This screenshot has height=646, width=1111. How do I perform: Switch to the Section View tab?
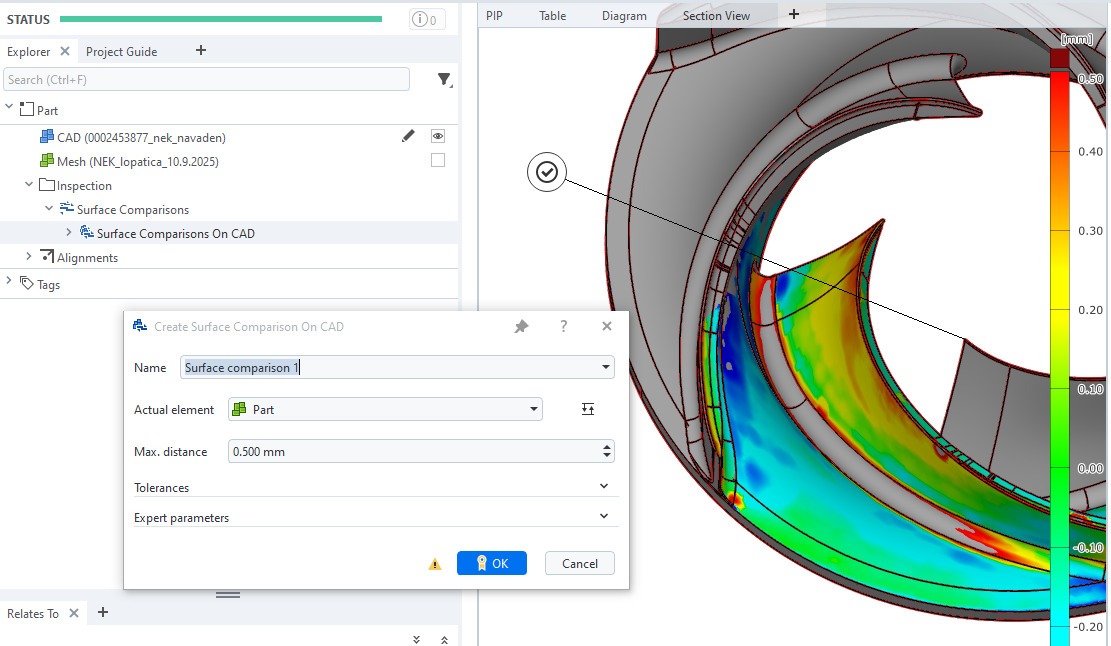[716, 15]
